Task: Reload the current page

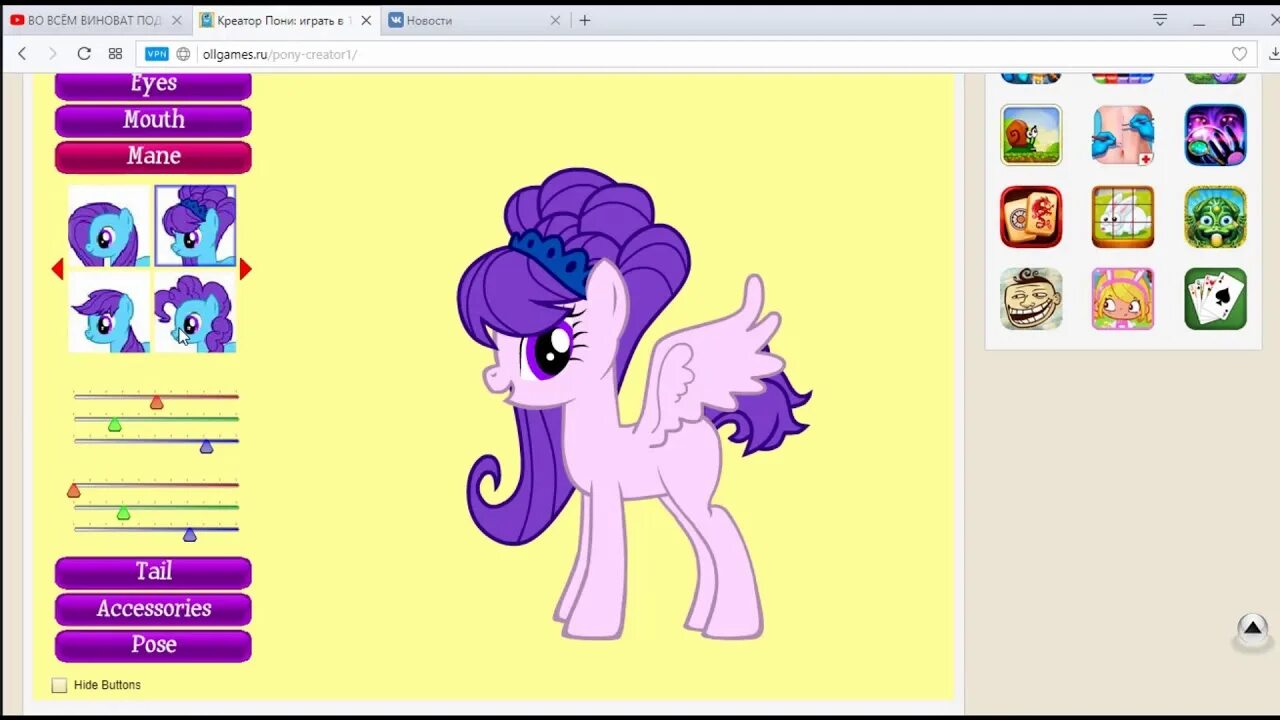Action: click(84, 54)
